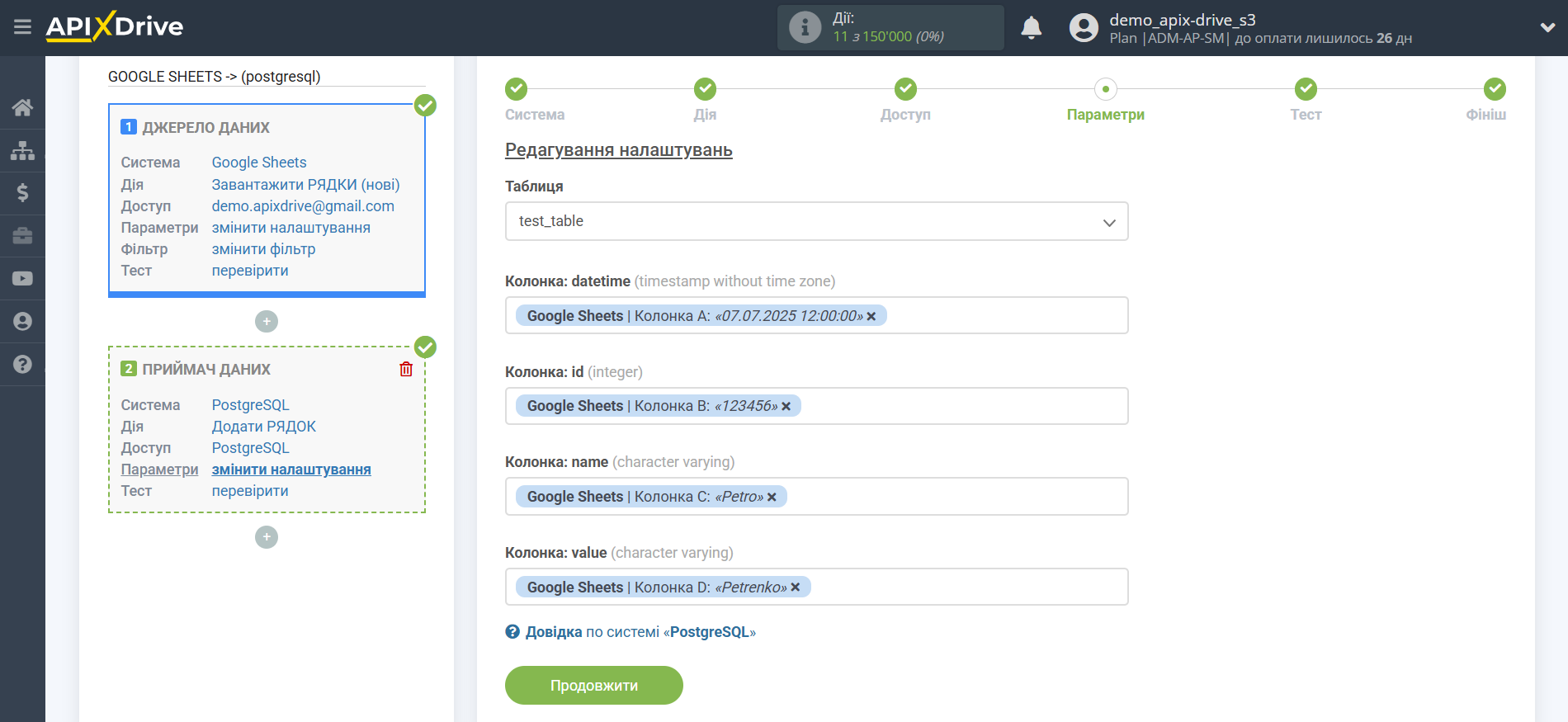The image size is (1568, 722).
Task: Click receiver перевірити test link
Action: click(x=250, y=491)
